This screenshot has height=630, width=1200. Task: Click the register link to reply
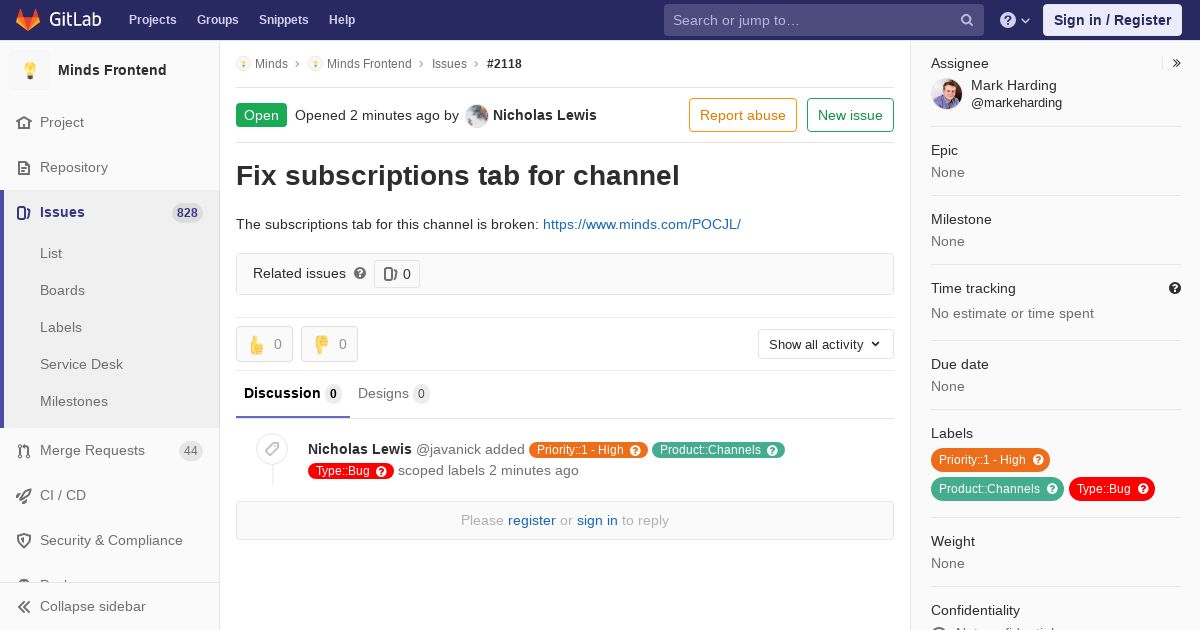pos(532,520)
